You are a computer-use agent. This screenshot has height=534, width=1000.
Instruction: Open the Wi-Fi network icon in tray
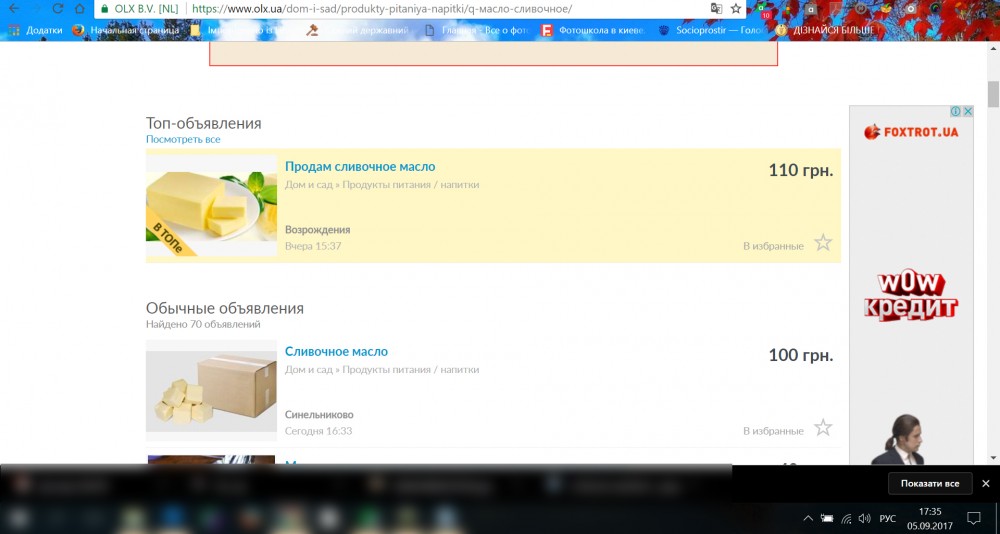tap(845, 518)
